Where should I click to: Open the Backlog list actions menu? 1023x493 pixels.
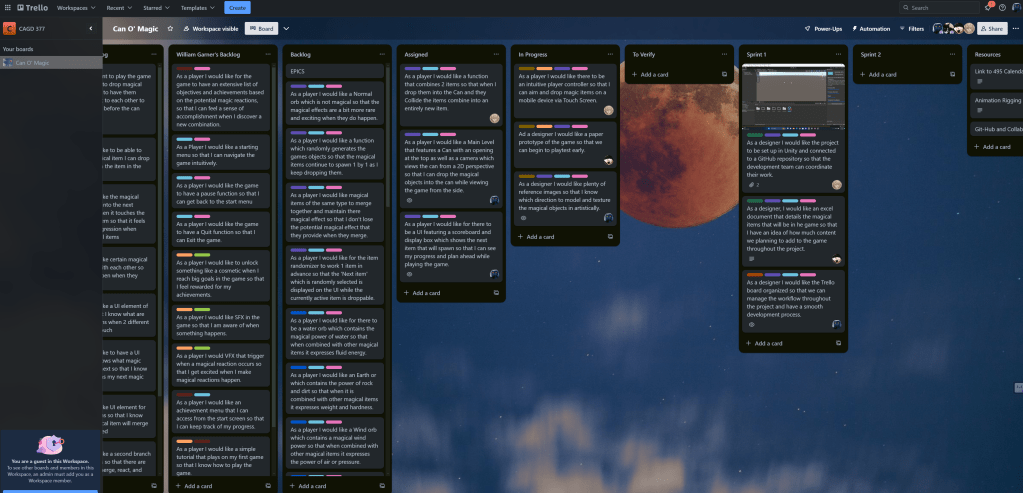(381, 53)
